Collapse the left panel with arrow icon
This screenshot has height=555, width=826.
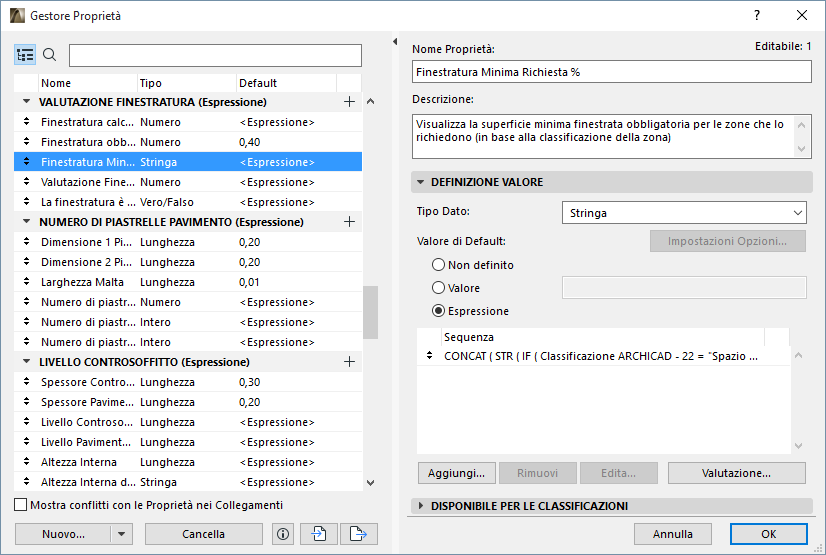click(x=395, y=41)
